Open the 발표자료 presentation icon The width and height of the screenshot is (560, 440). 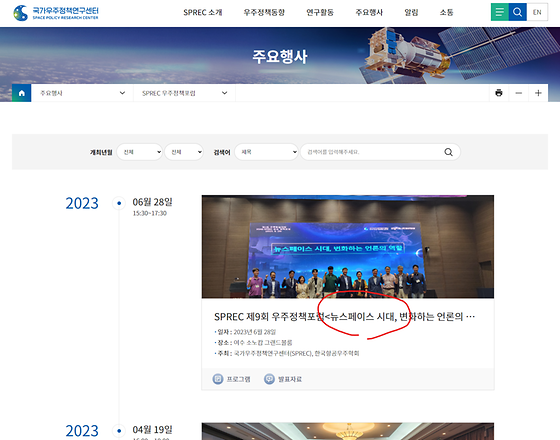point(269,379)
